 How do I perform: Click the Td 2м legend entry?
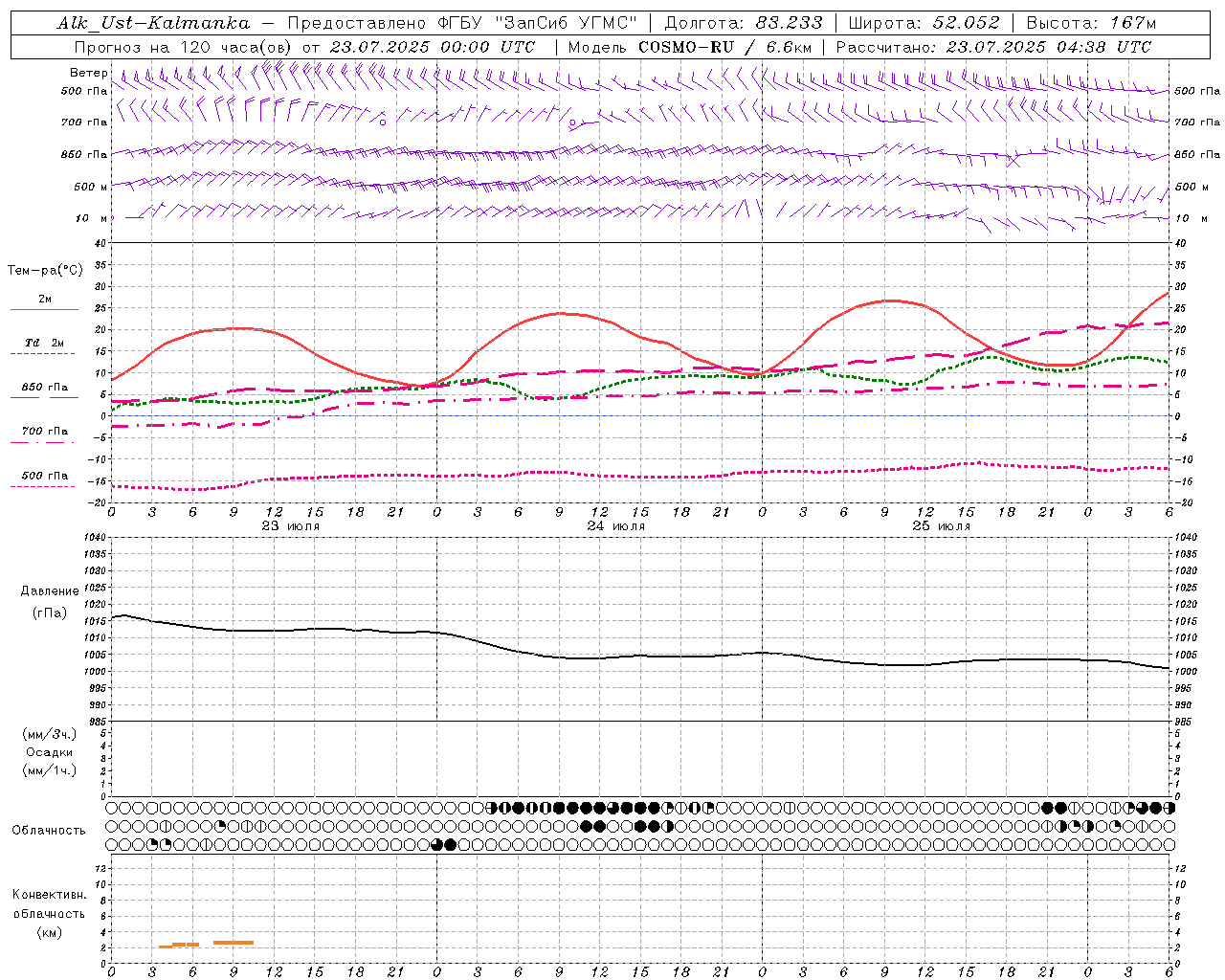coord(45,343)
